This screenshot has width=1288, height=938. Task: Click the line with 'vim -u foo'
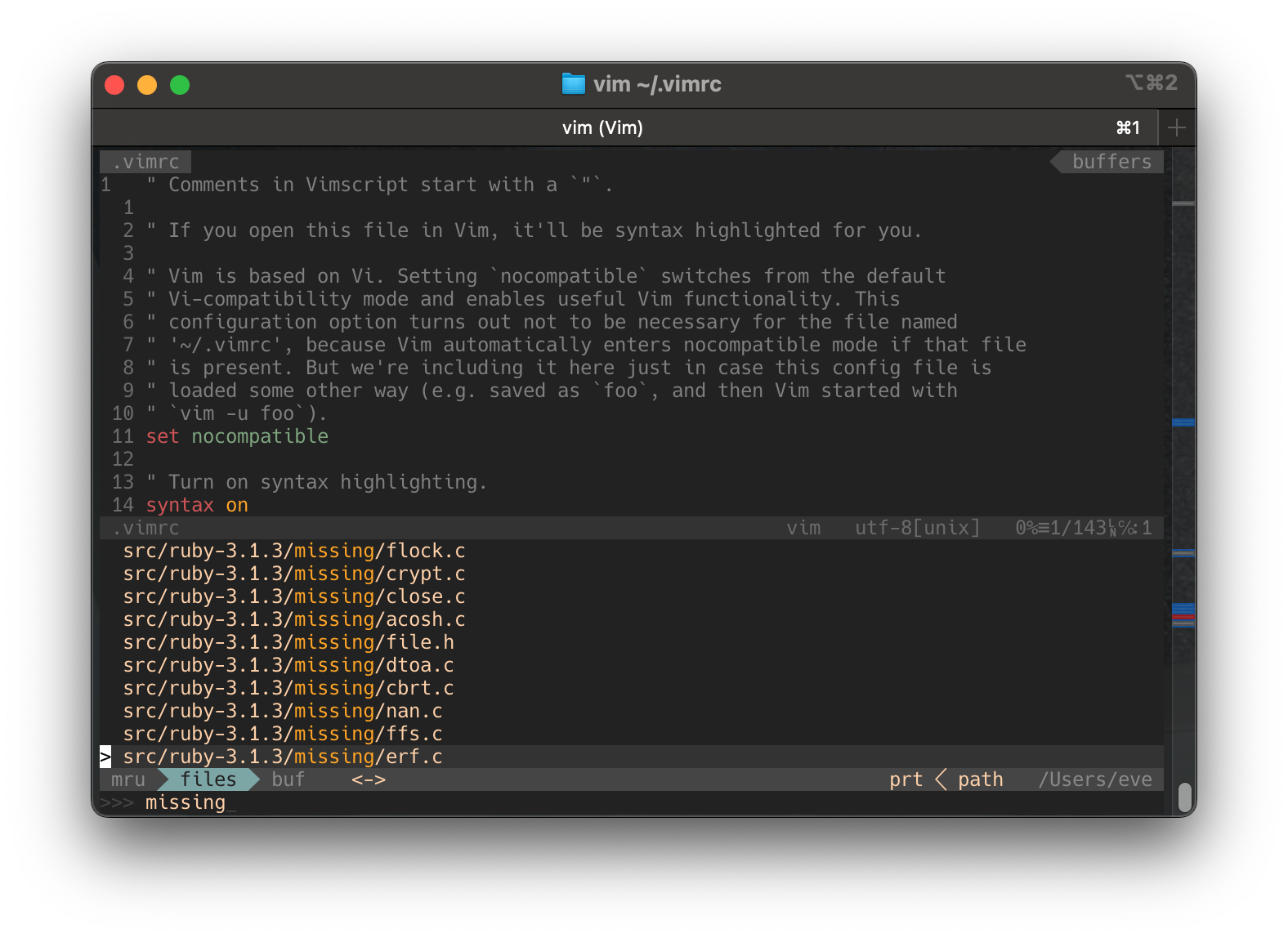pos(237,413)
